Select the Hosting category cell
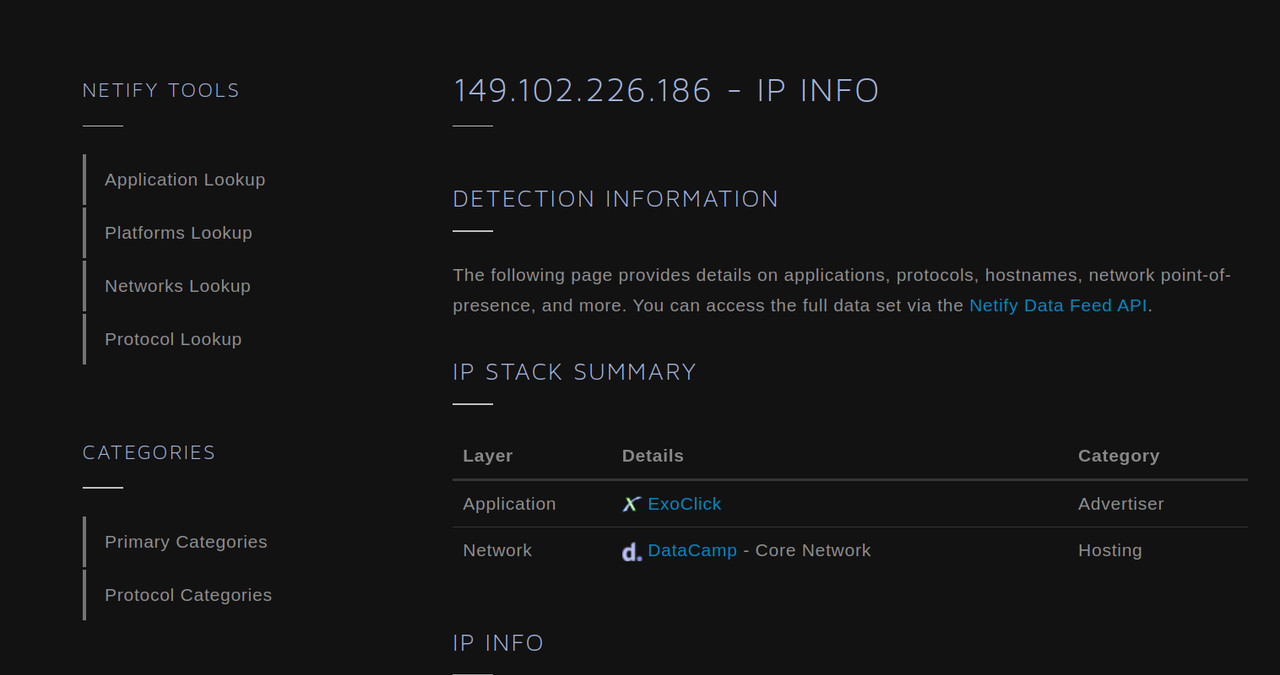The image size is (1280, 675). pos(1109,551)
